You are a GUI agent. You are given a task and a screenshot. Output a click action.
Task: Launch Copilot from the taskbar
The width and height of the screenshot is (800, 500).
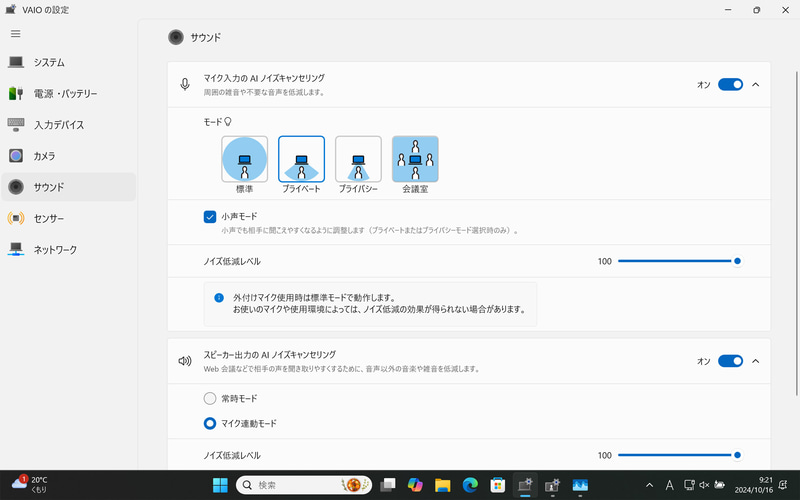coord(415,485)
